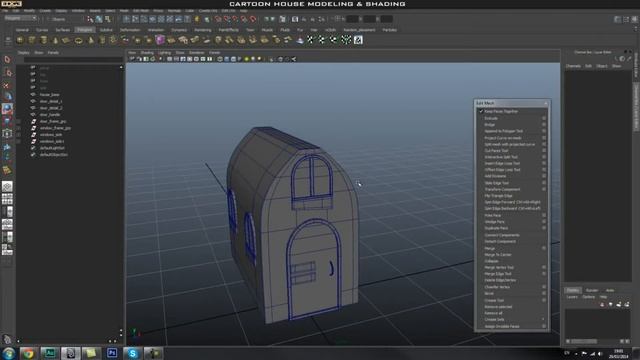Open Chrome from the taskbar
Image resolution: width=640 pixels, height=360 pixels.
(28, 353)
